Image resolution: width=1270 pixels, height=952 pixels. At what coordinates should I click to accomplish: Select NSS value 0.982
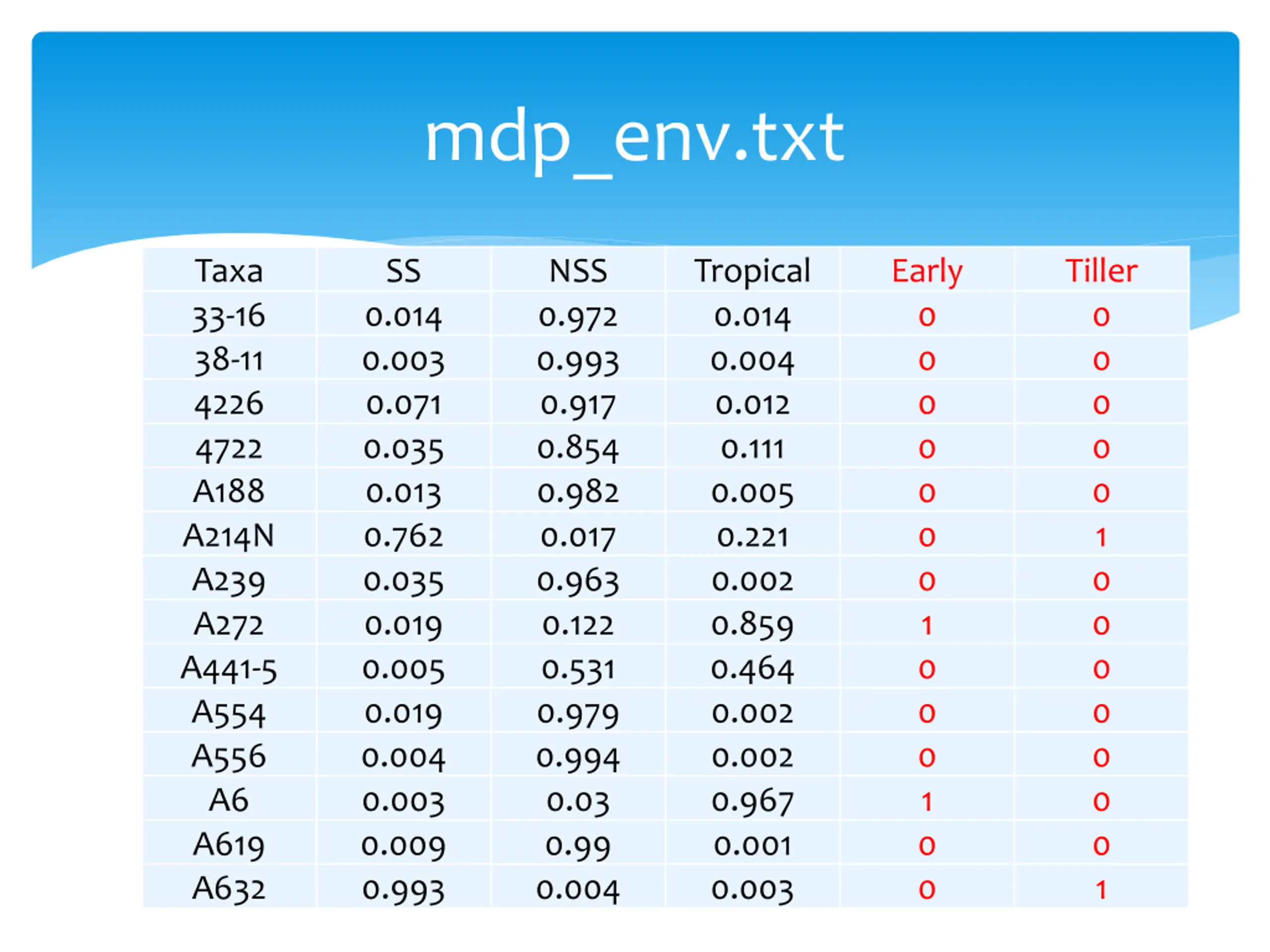578,494
